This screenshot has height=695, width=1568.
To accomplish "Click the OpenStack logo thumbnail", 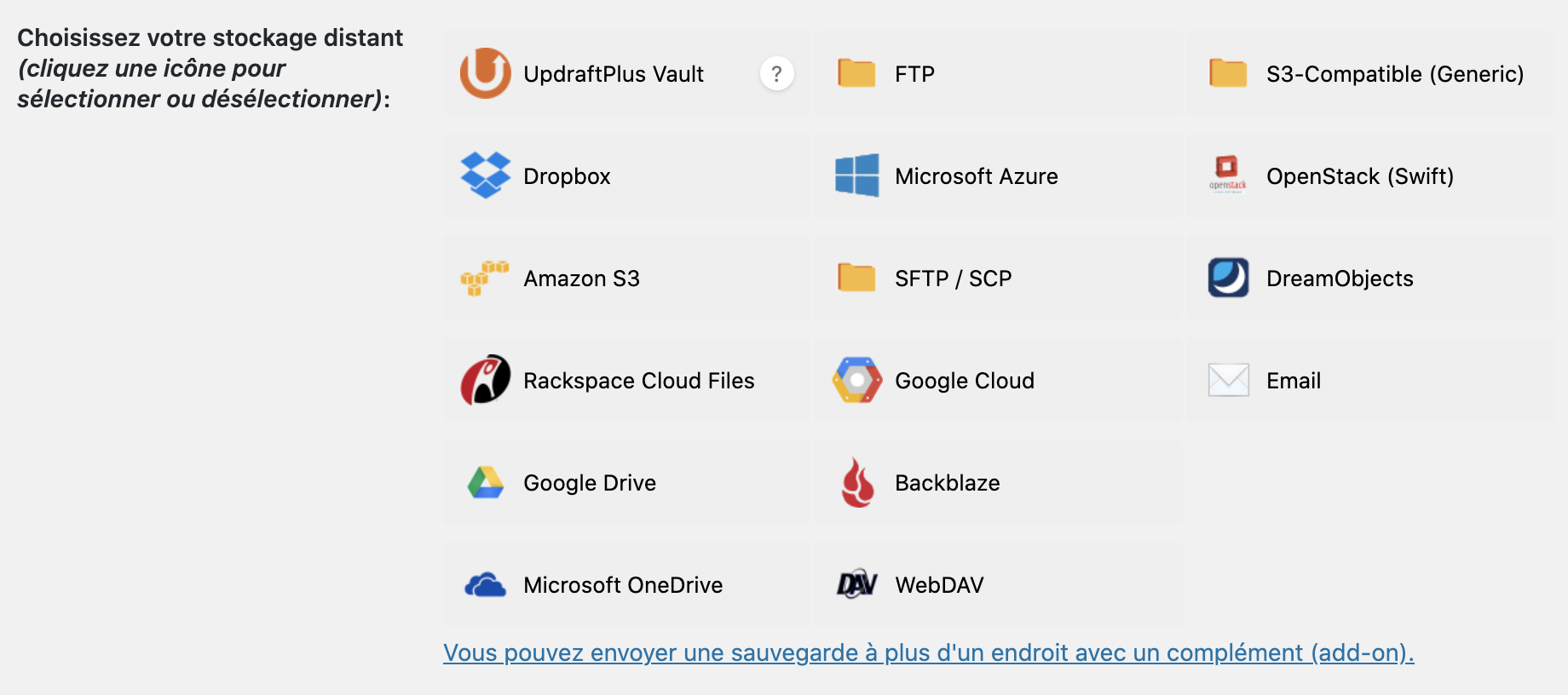I will [x=1227, y=175].
